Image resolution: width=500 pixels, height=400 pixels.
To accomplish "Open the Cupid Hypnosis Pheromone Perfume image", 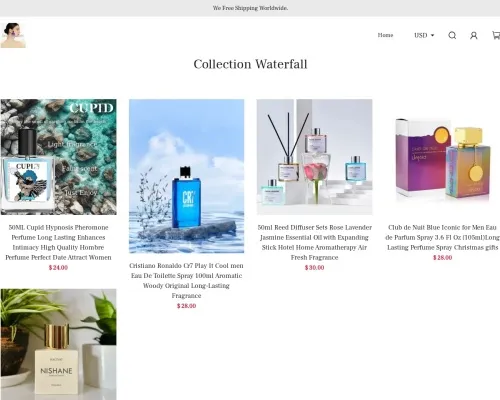I will 59,157.
